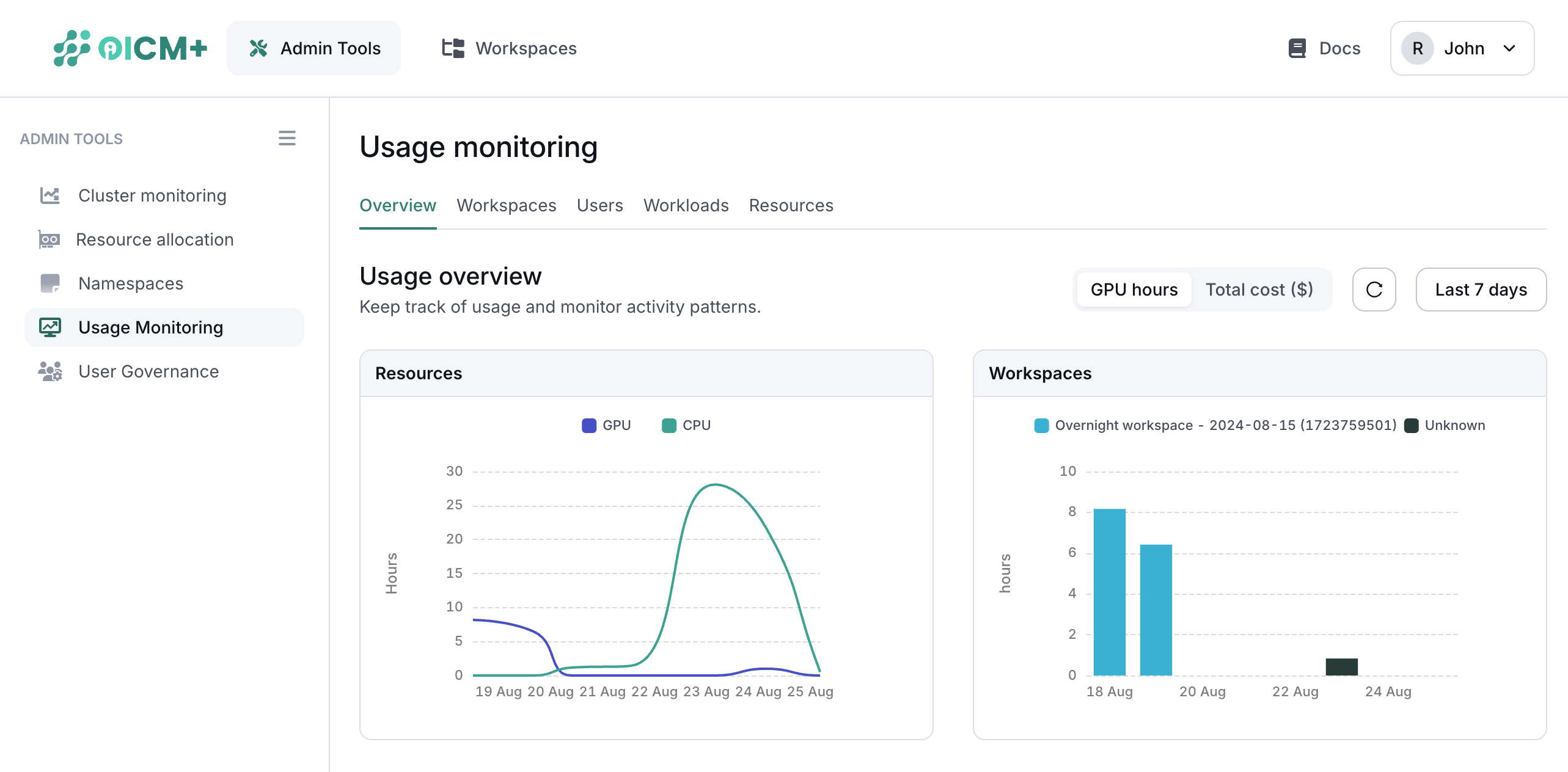Viewport: 1568px width, 772px height.
Task: Click the tallest 18 Aug workspace bar
Action: point(1109,592)
